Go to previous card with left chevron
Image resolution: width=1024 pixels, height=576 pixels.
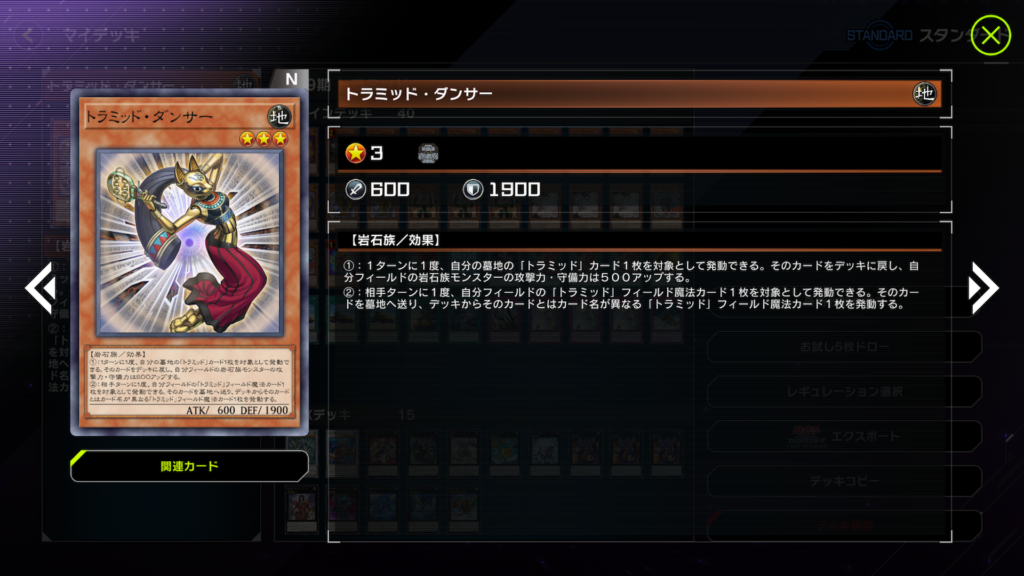coord(40,288)
